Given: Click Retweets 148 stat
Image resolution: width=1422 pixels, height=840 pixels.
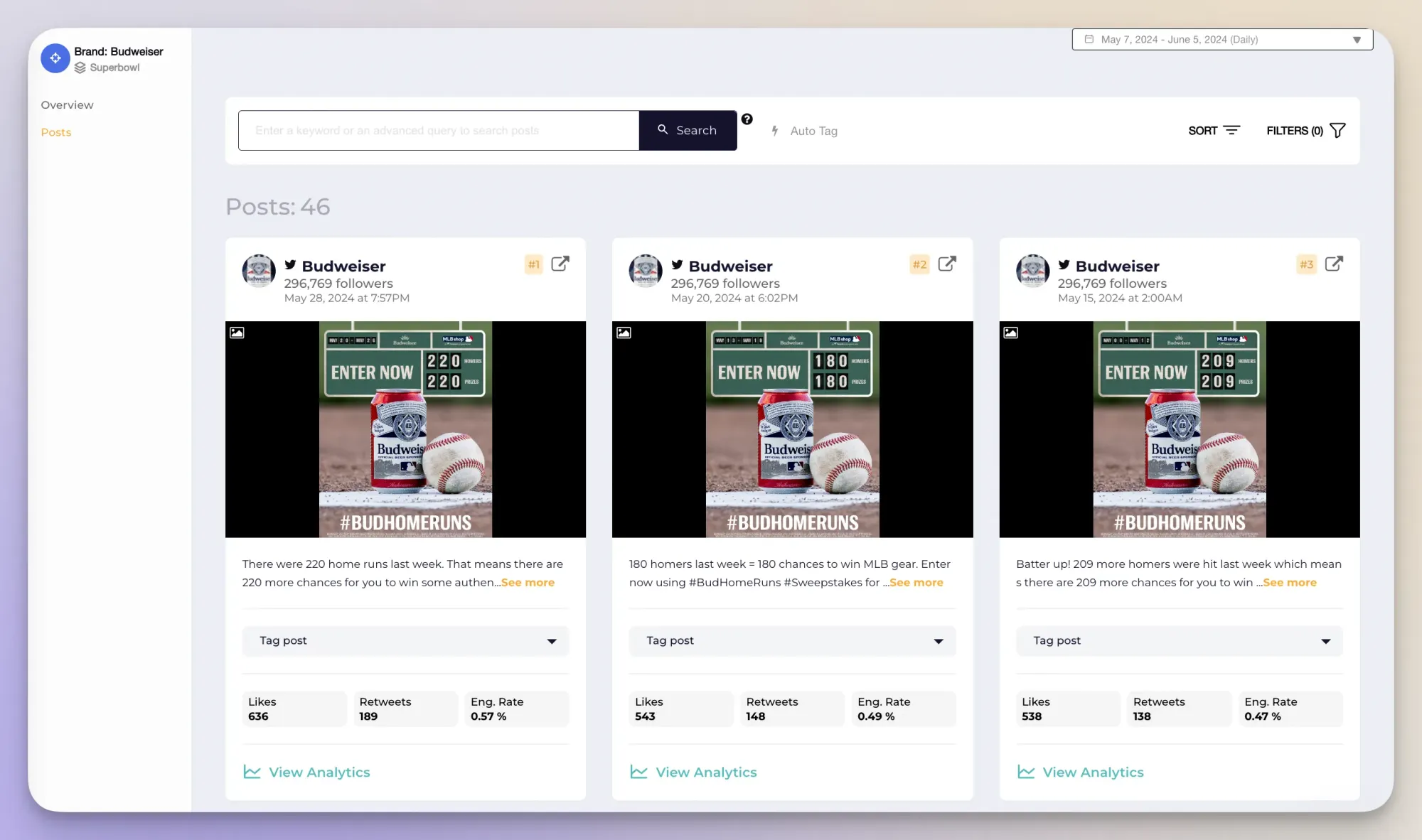Looking at the screenshot, I should pyautogui.click(x=792, y=709).
